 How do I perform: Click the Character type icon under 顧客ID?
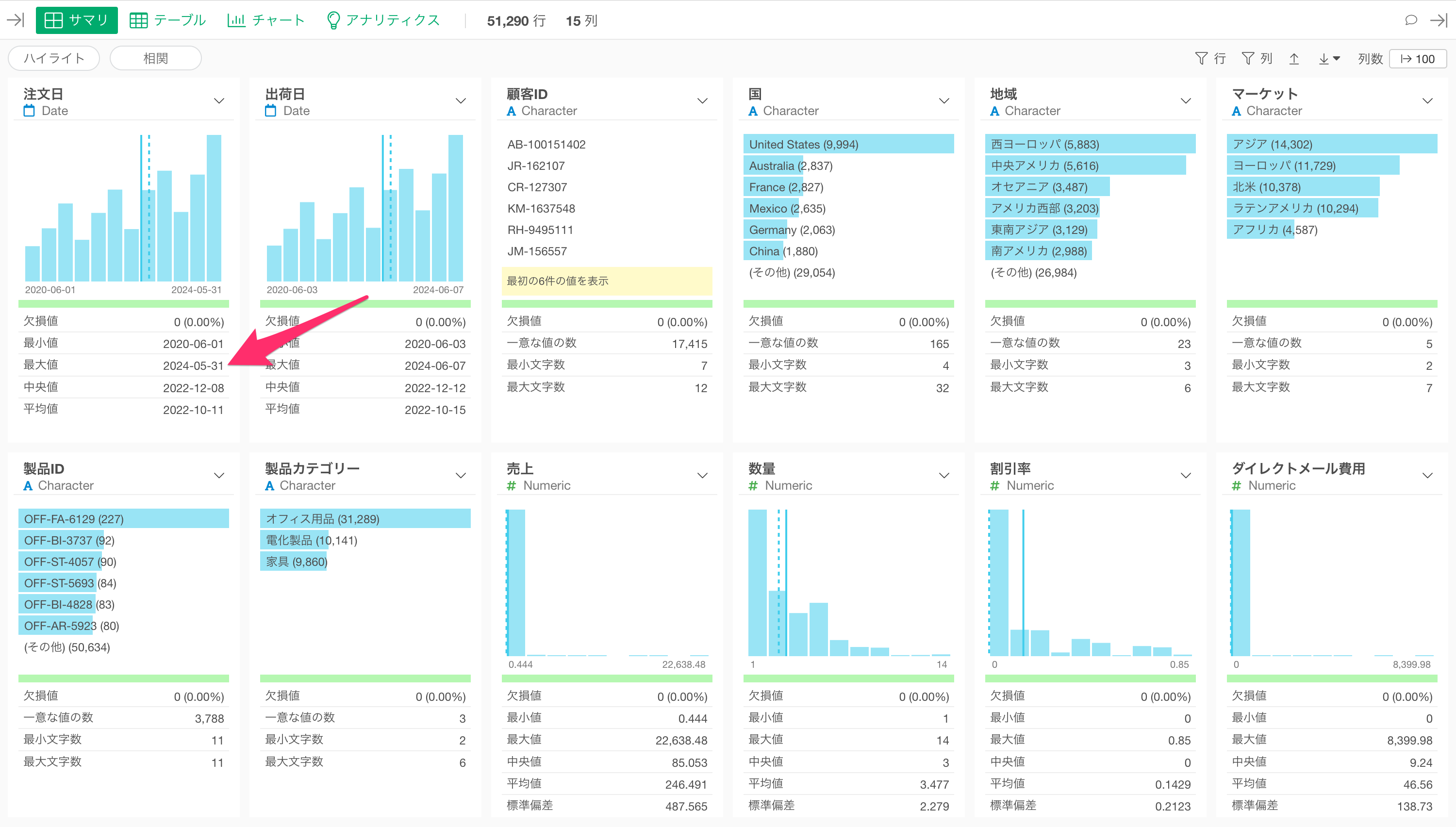click(x=511, y=111)
